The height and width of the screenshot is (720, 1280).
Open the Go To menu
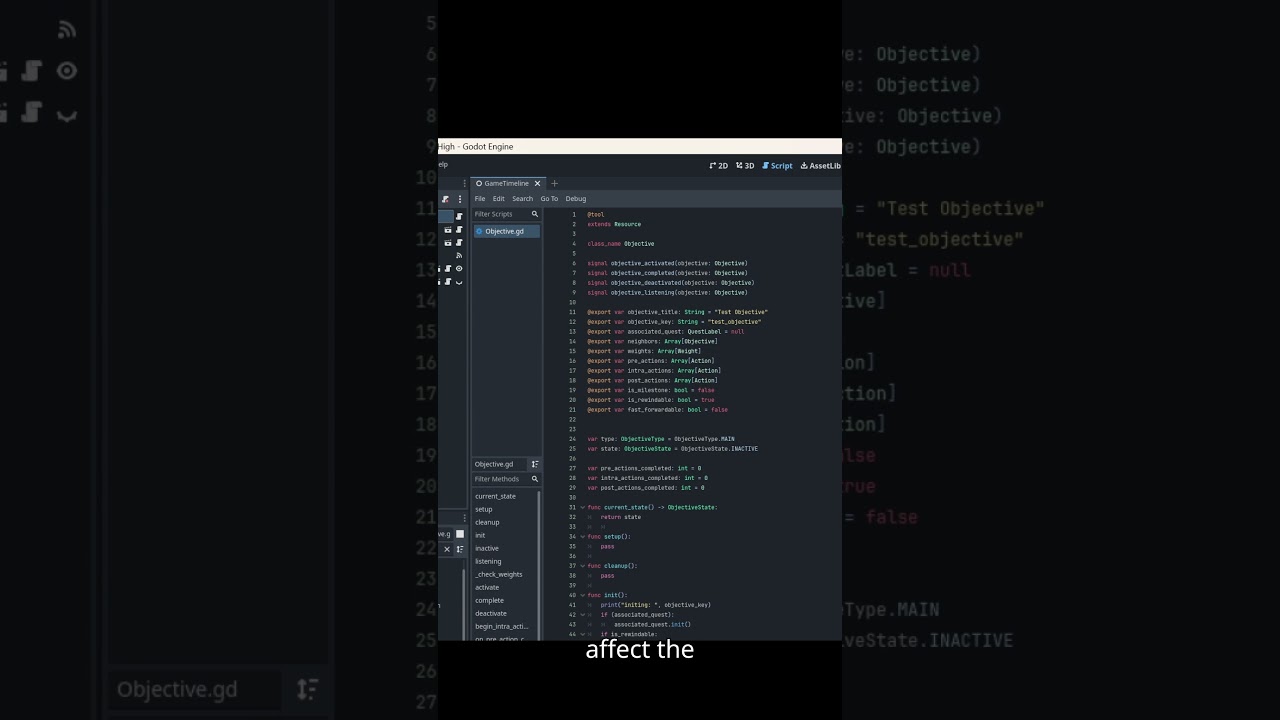click(x=549, y=199)
